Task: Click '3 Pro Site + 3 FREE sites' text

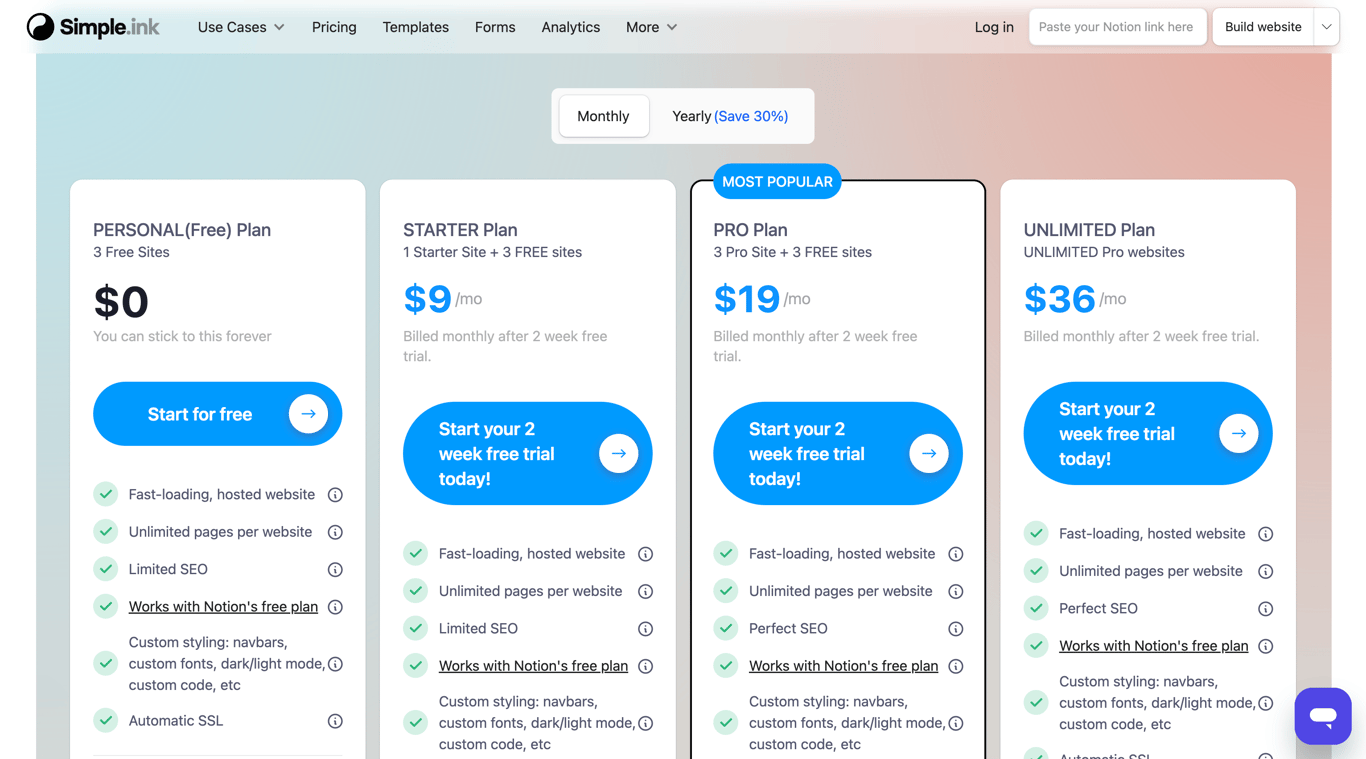Action: point(792,253)
